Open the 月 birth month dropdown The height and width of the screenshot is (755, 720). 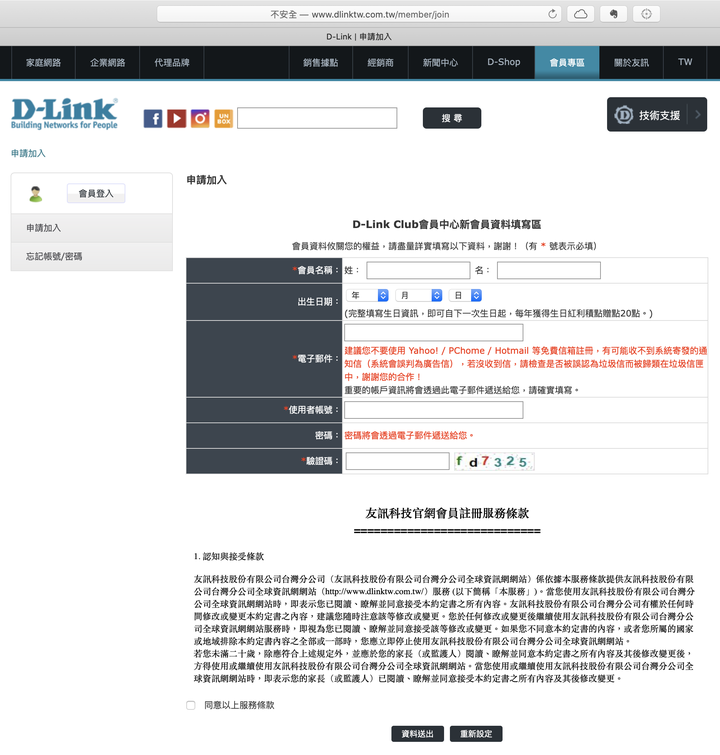pyautogui.click(x=419, y=295)
